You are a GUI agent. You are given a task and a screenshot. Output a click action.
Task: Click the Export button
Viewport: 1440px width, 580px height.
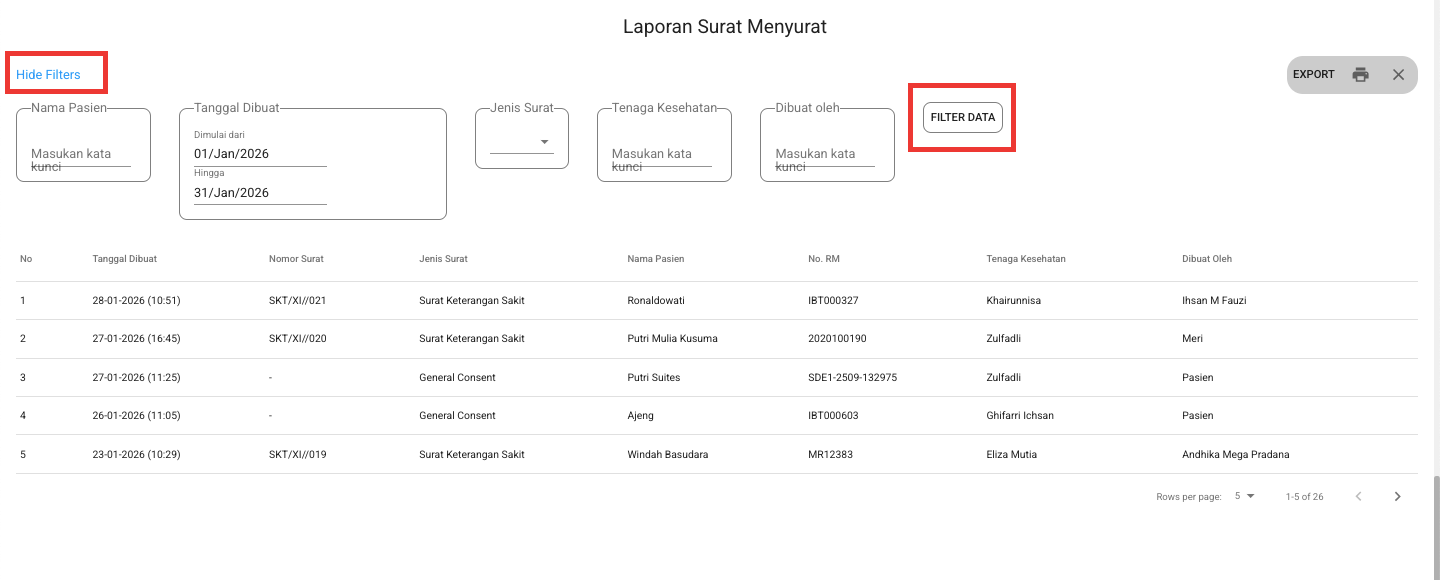pos(1313,75)
